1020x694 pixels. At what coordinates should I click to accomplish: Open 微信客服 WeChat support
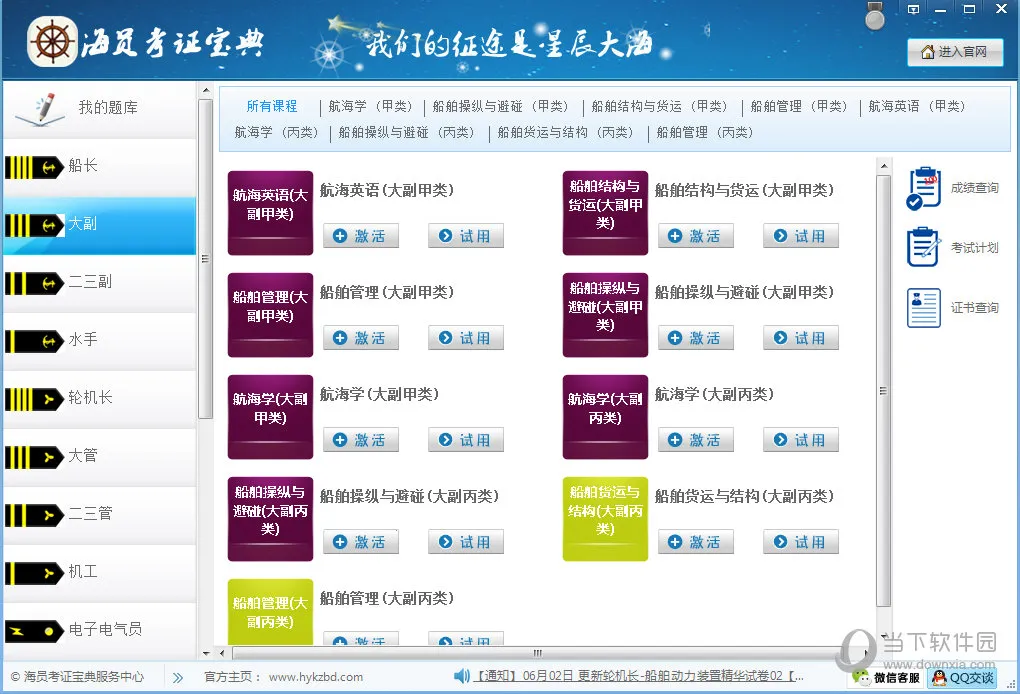click(883, 677)
